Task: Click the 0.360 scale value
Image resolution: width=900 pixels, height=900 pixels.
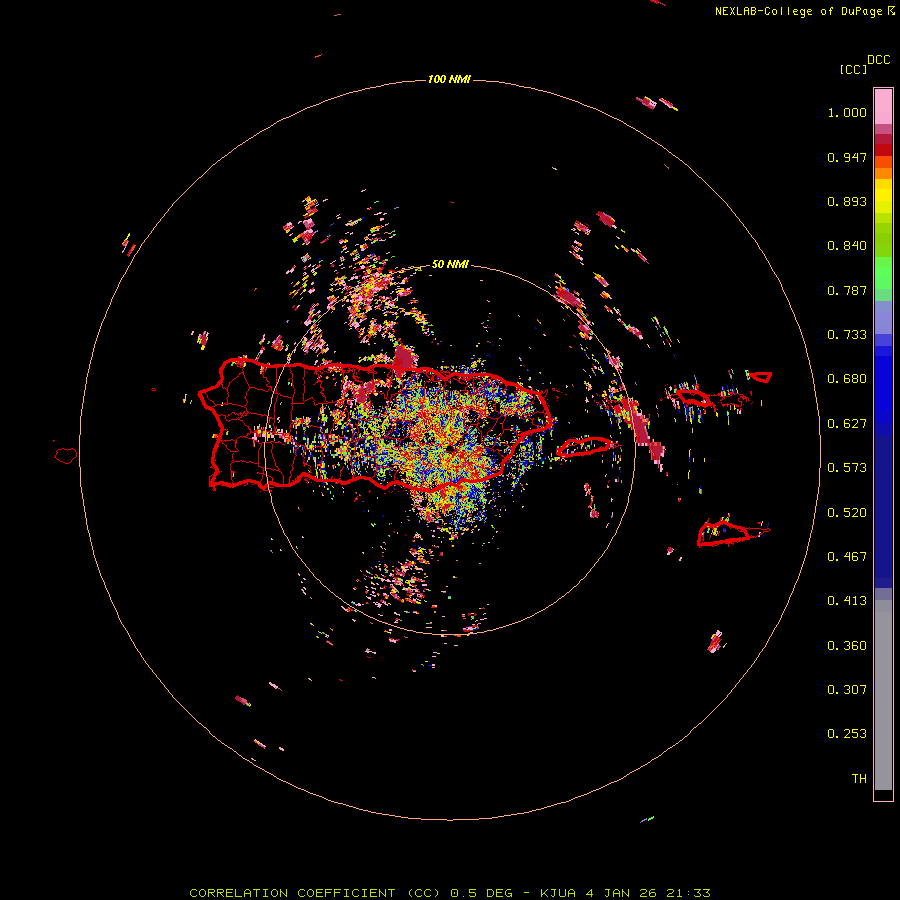Action: pyautogui.click(x=847, y=646)
